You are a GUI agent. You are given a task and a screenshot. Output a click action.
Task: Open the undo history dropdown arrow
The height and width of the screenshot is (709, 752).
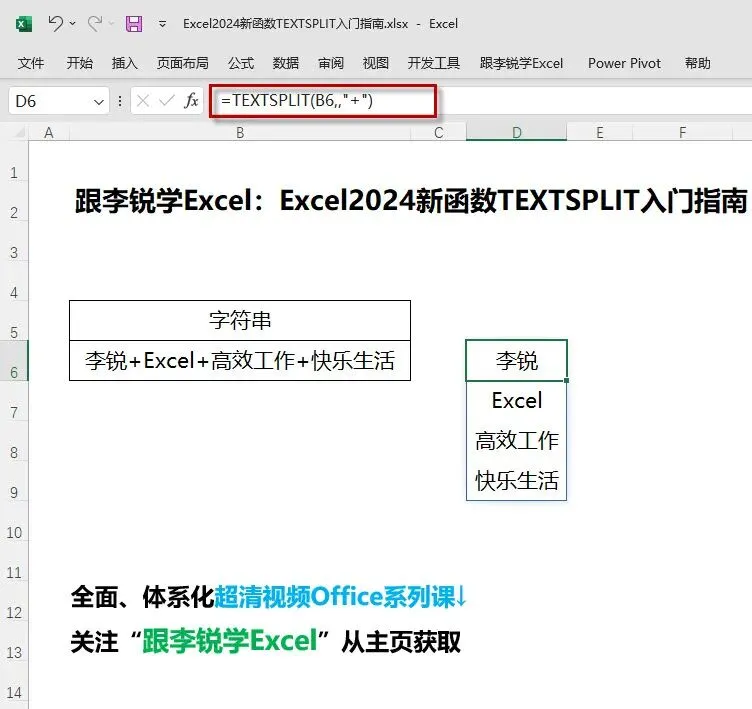point(73,23)
